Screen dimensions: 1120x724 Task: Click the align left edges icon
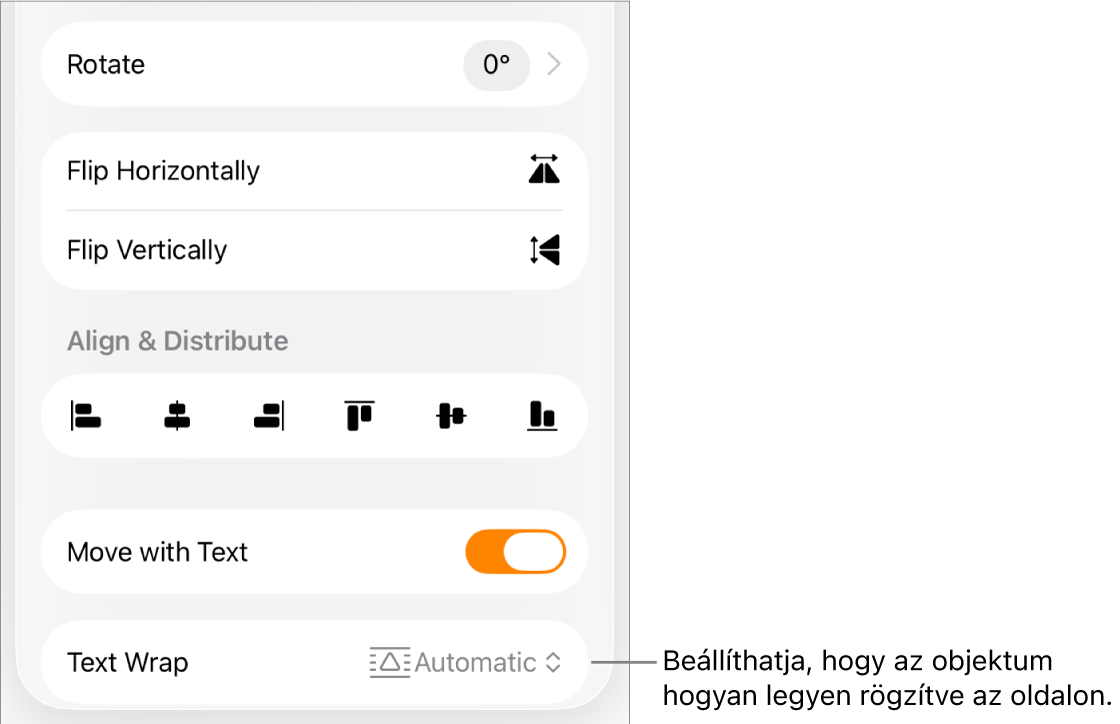click(85, 416)
